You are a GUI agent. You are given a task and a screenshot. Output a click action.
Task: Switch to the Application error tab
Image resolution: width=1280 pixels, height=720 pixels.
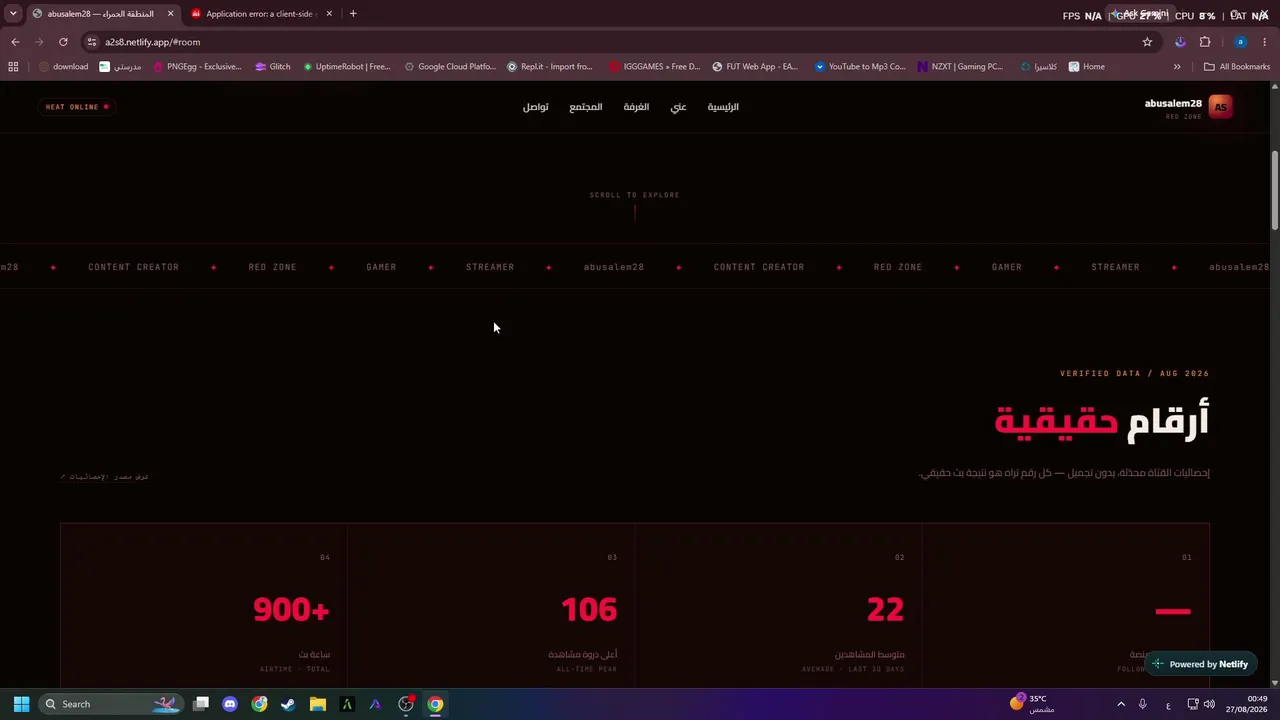260,14
